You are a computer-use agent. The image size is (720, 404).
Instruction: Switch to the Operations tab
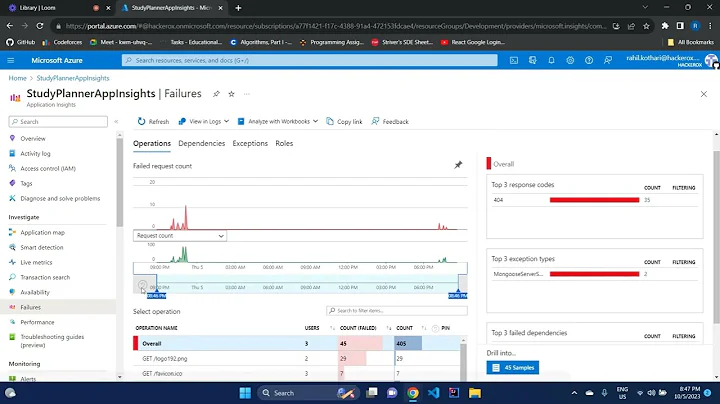[152, 143]
